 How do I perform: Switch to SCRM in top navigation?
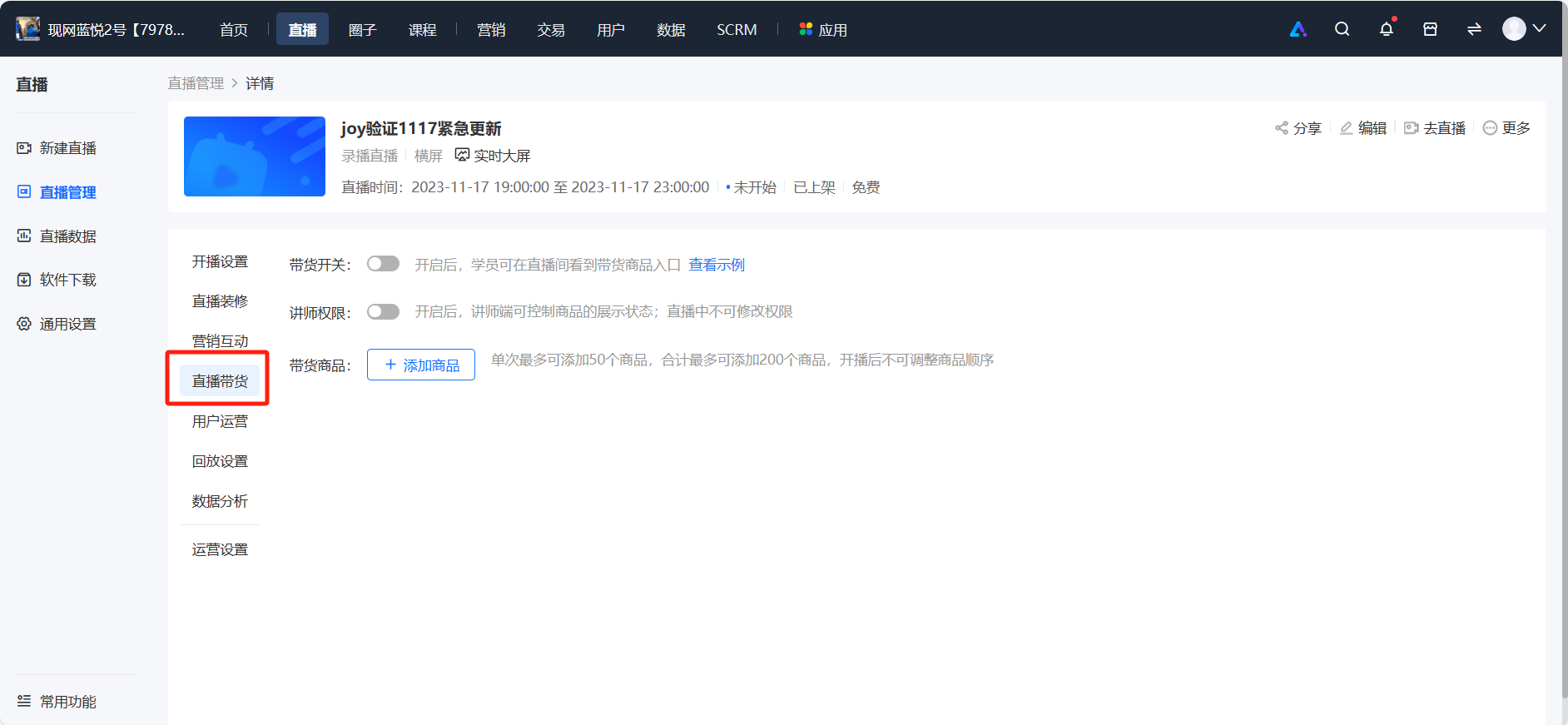(x=737, y=30)
